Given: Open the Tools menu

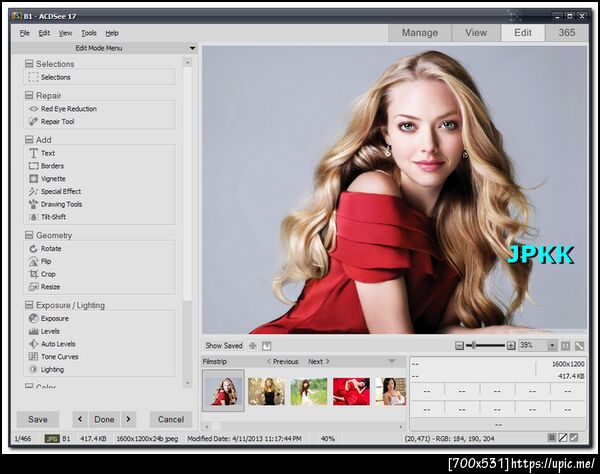Looking at the screenshot, I should coord(89,33).
